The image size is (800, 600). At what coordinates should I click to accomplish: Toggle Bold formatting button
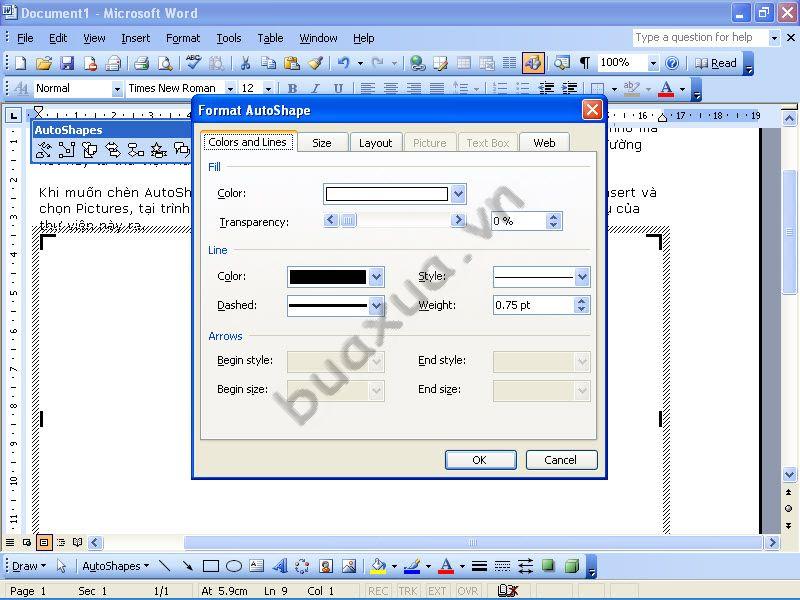tap(292, 89)
